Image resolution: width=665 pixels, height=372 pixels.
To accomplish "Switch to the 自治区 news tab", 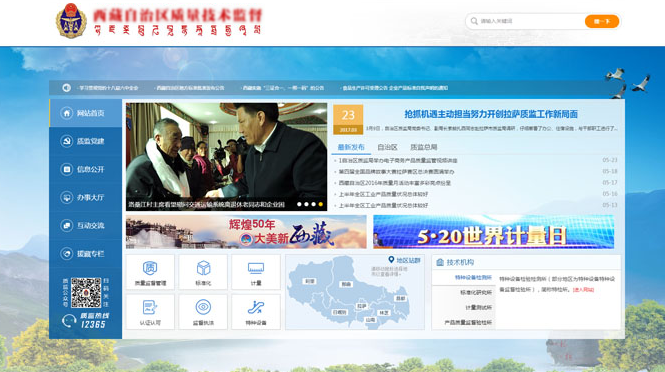I will pos(387,147).
